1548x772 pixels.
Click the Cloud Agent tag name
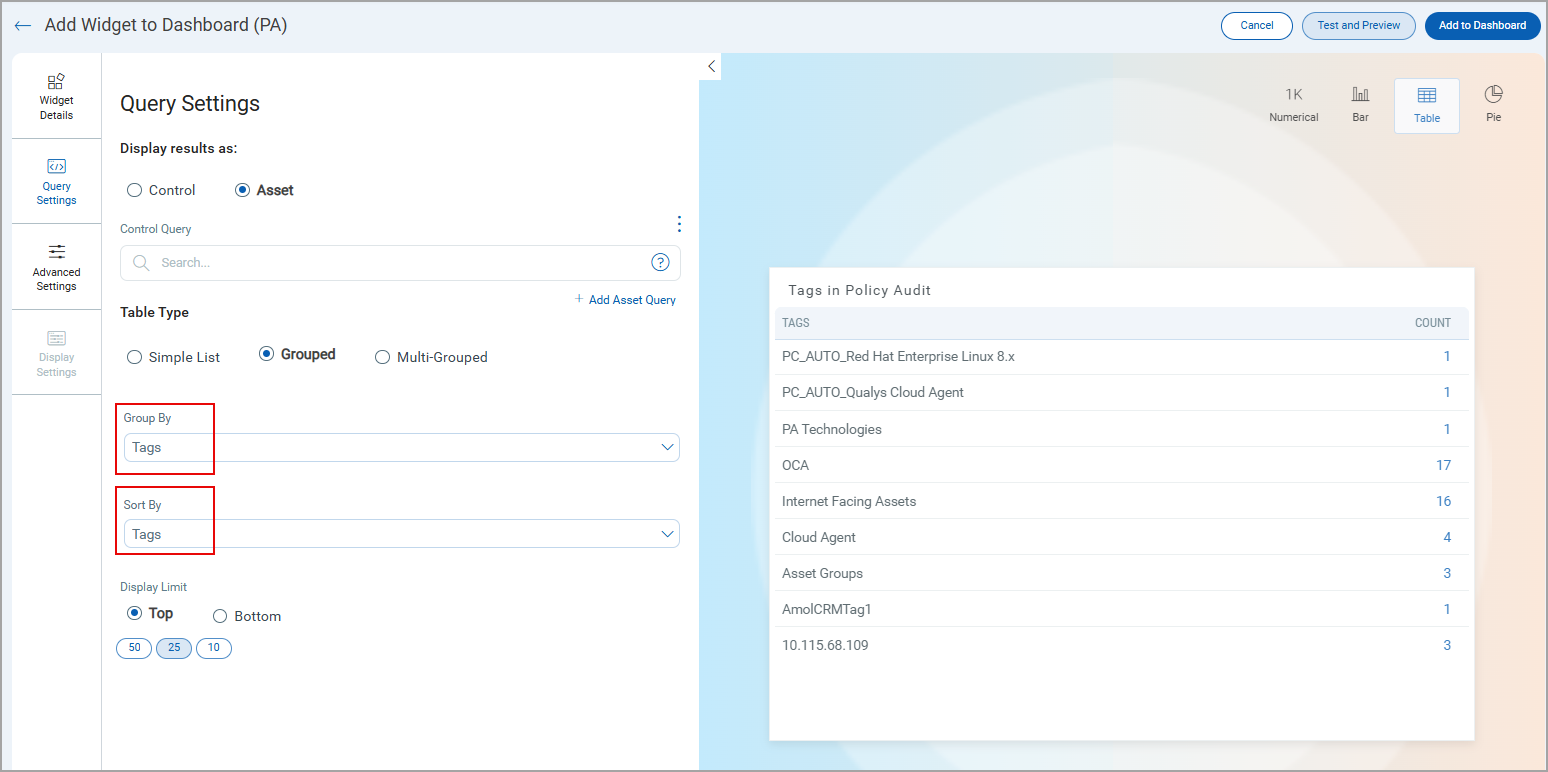click(x=819, y=537)
